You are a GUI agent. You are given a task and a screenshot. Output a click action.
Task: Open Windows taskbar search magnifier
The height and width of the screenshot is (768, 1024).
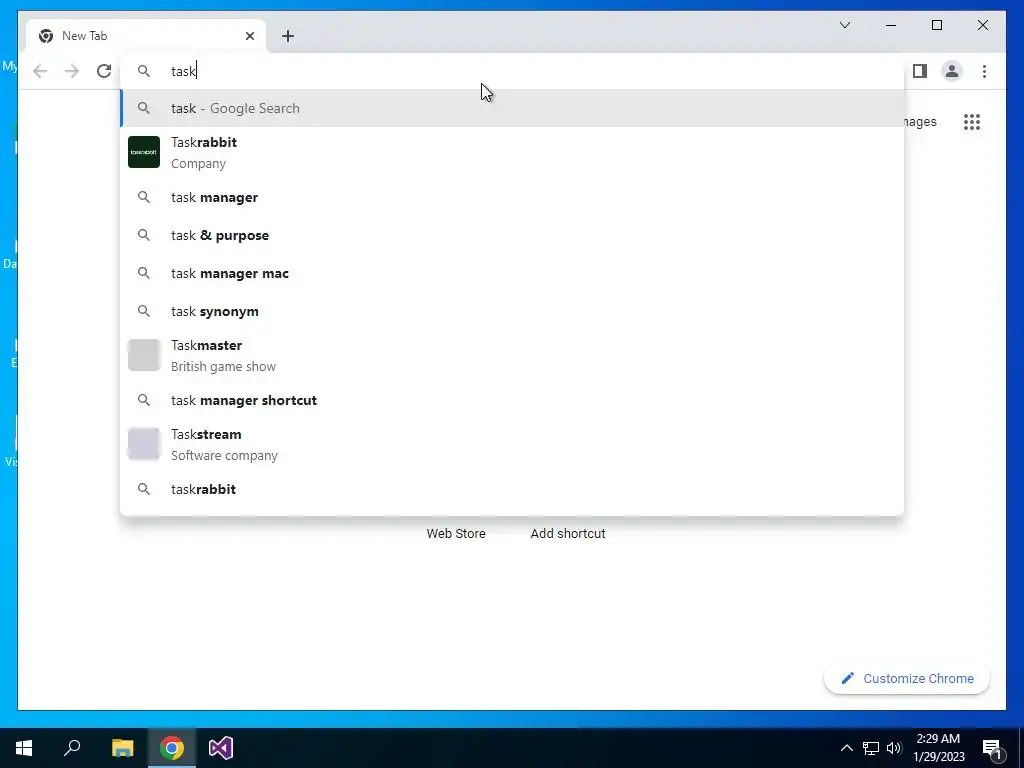pyautogui.click(x=72, y=748)
